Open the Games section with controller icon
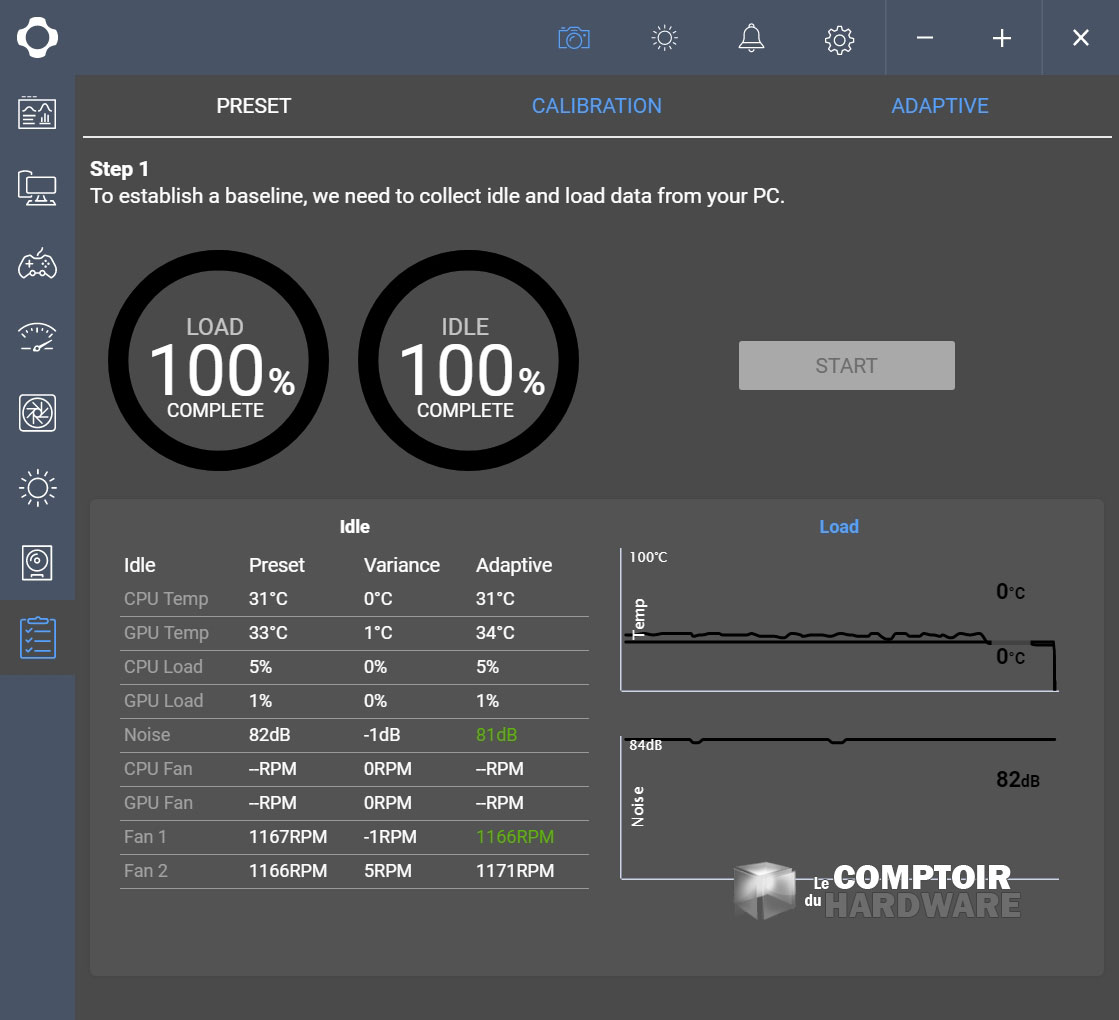Image resolution: width=1119 pixels, height=1020 pixels. [37, 263]
